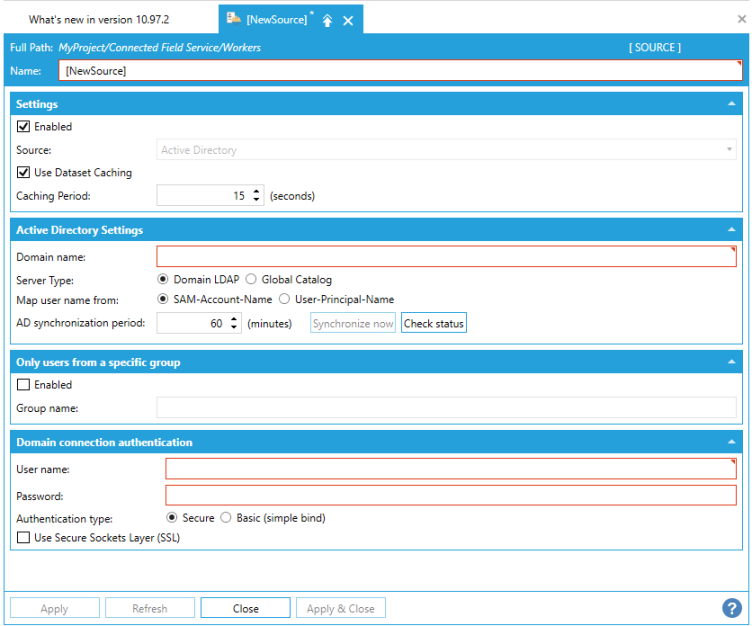Collapse the Domain connection authentication section
Viewport: 752px width, 626px height.
click(x=732, y=442)
